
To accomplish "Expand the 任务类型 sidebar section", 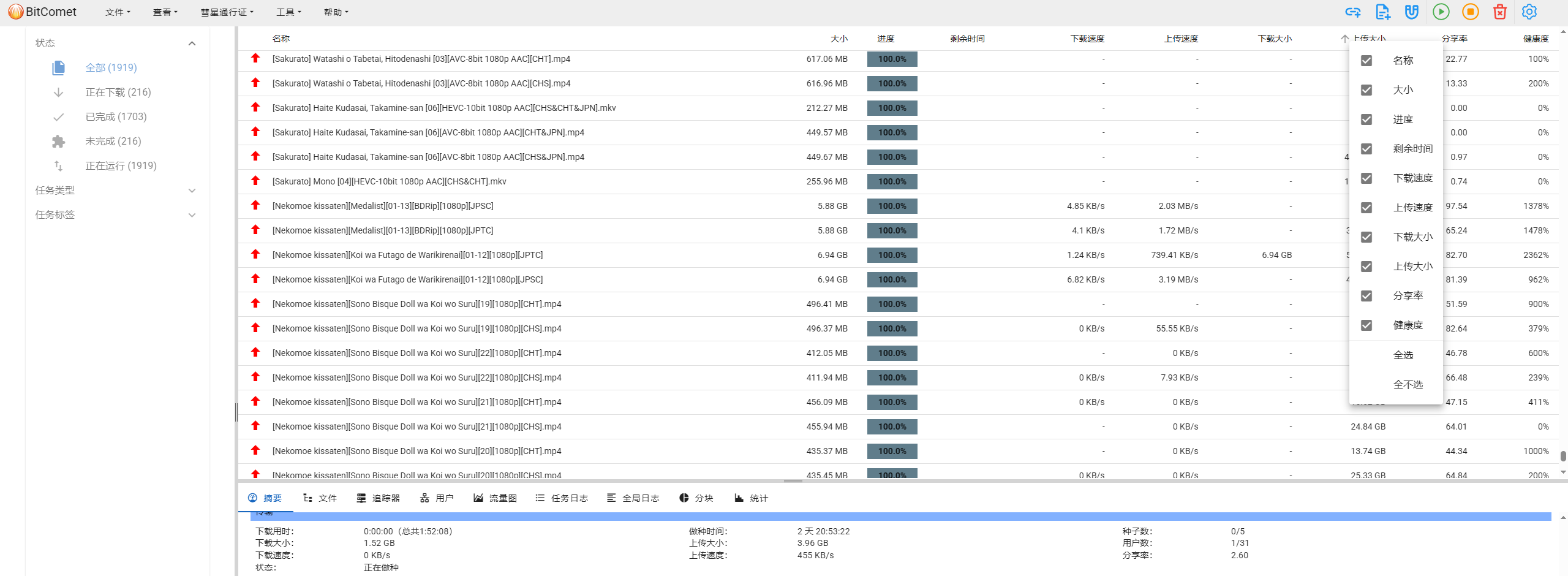I will pyautogui.click(x=192, y=191).
